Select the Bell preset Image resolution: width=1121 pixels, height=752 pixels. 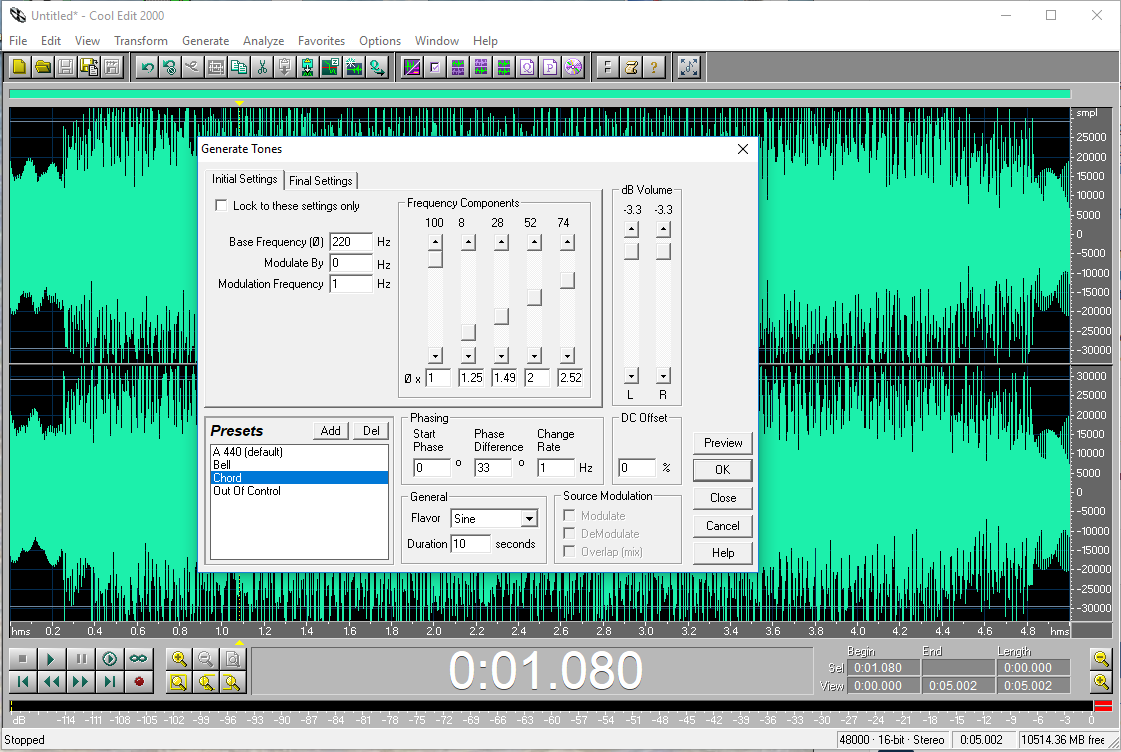300,465
